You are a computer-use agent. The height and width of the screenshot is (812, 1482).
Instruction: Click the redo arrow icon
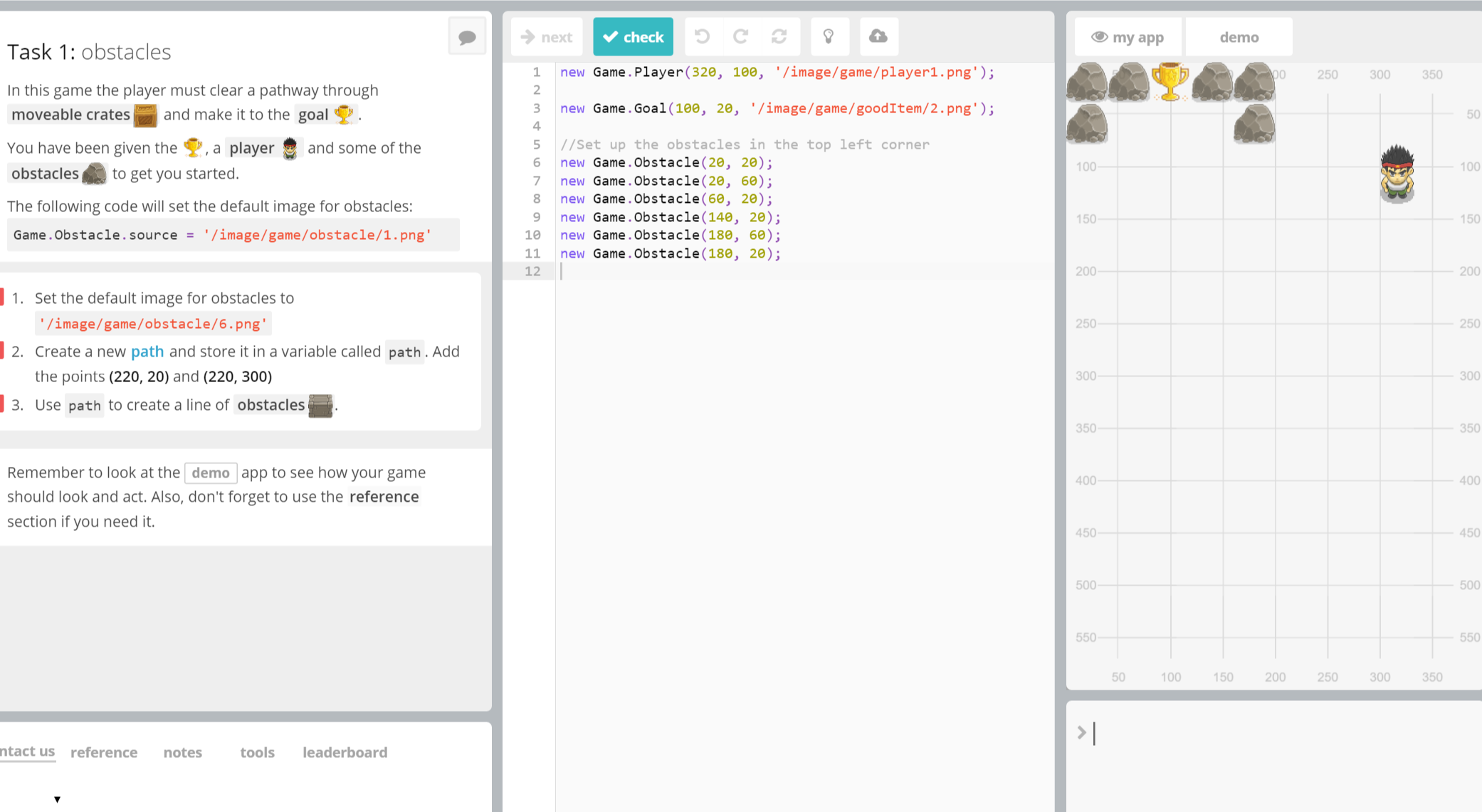point(740,36)
